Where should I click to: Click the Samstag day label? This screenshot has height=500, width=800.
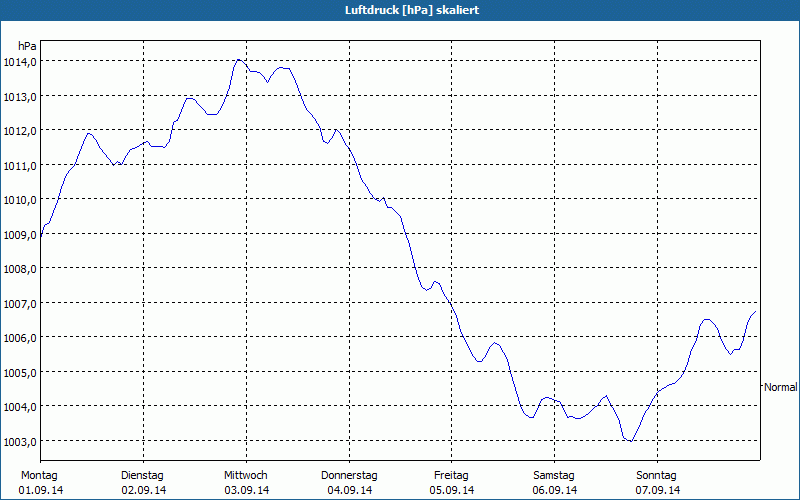(x=554, y=476)
